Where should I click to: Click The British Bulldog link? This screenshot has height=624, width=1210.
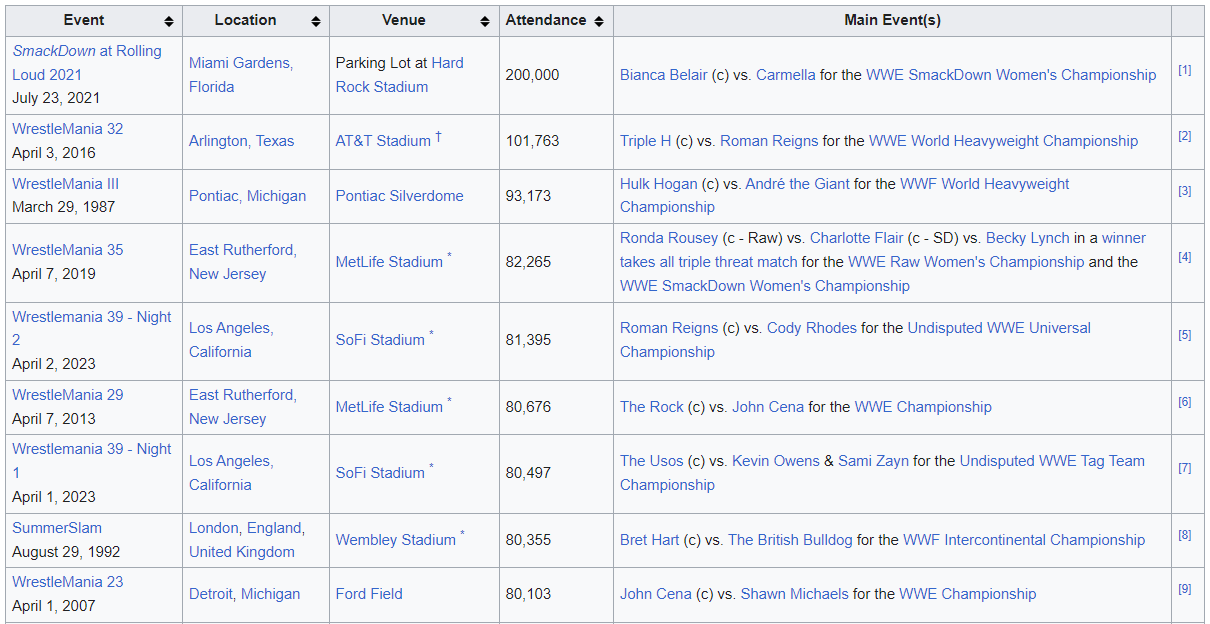[790, 539]
